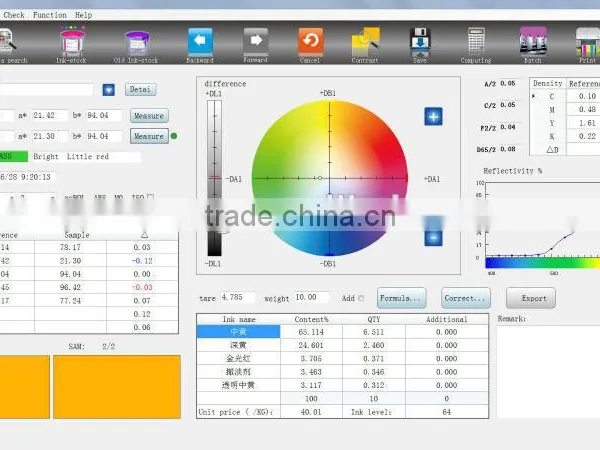
Task: Click the Formula... button
Action: pyautogui.click(x=401, y=298)
